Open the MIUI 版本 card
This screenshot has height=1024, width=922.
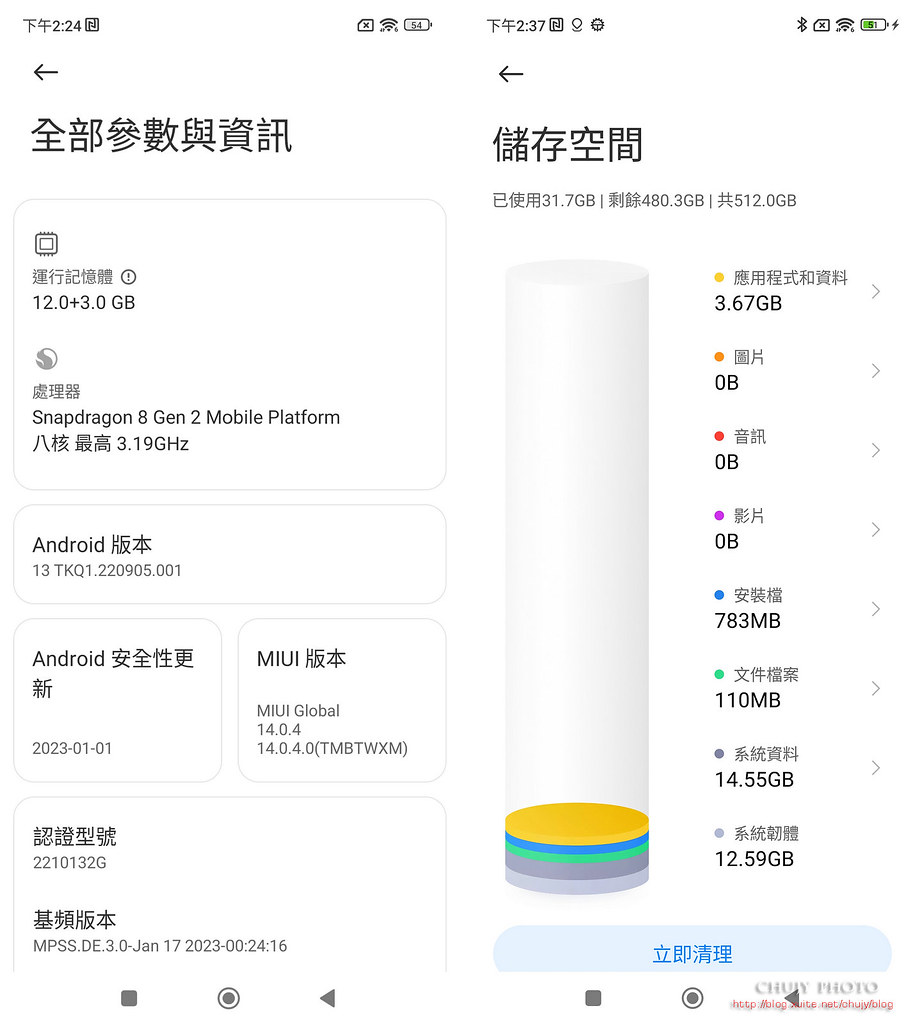pyautogui.click(x=342, y=700)
